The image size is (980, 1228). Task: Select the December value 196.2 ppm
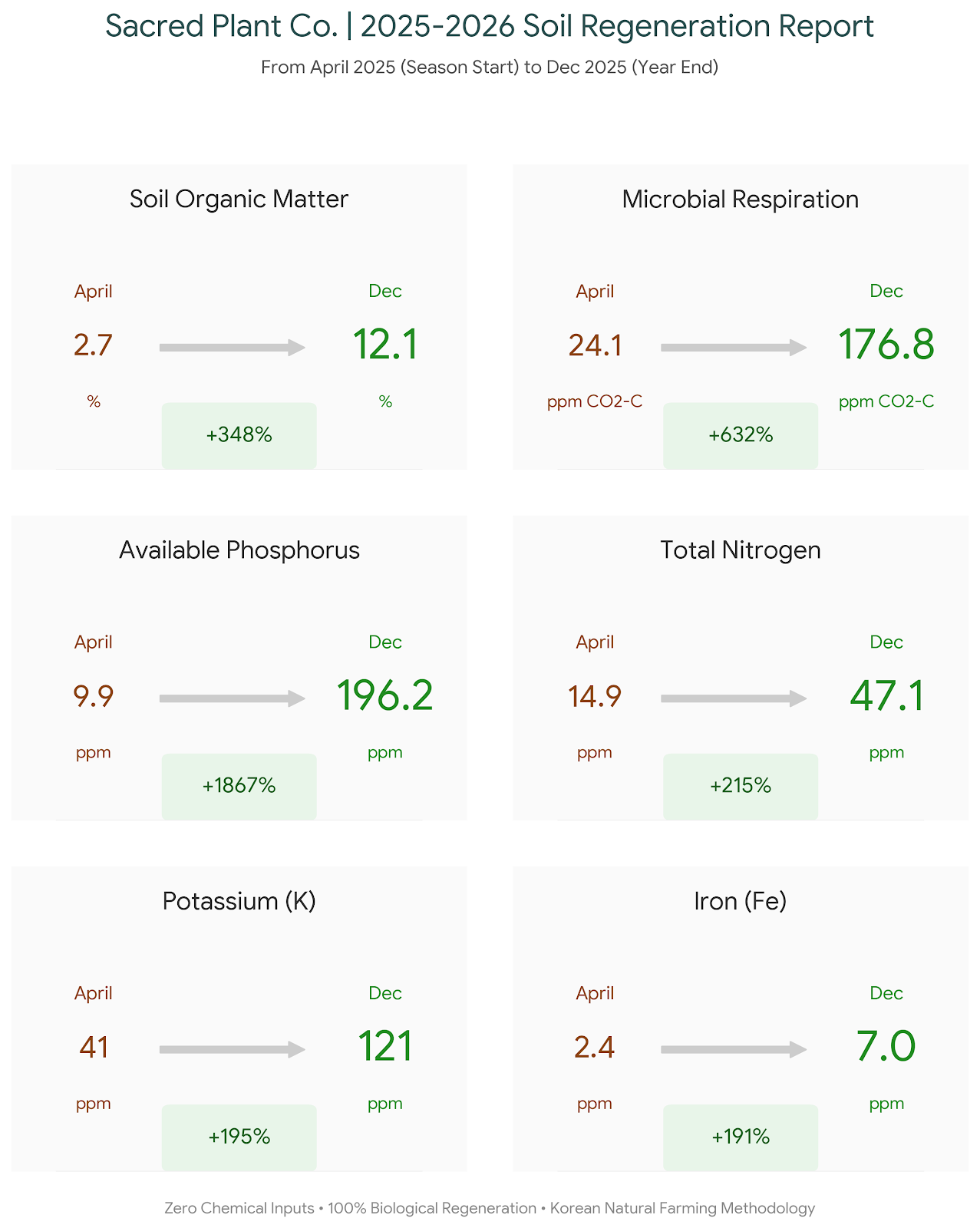coord(384,696)
